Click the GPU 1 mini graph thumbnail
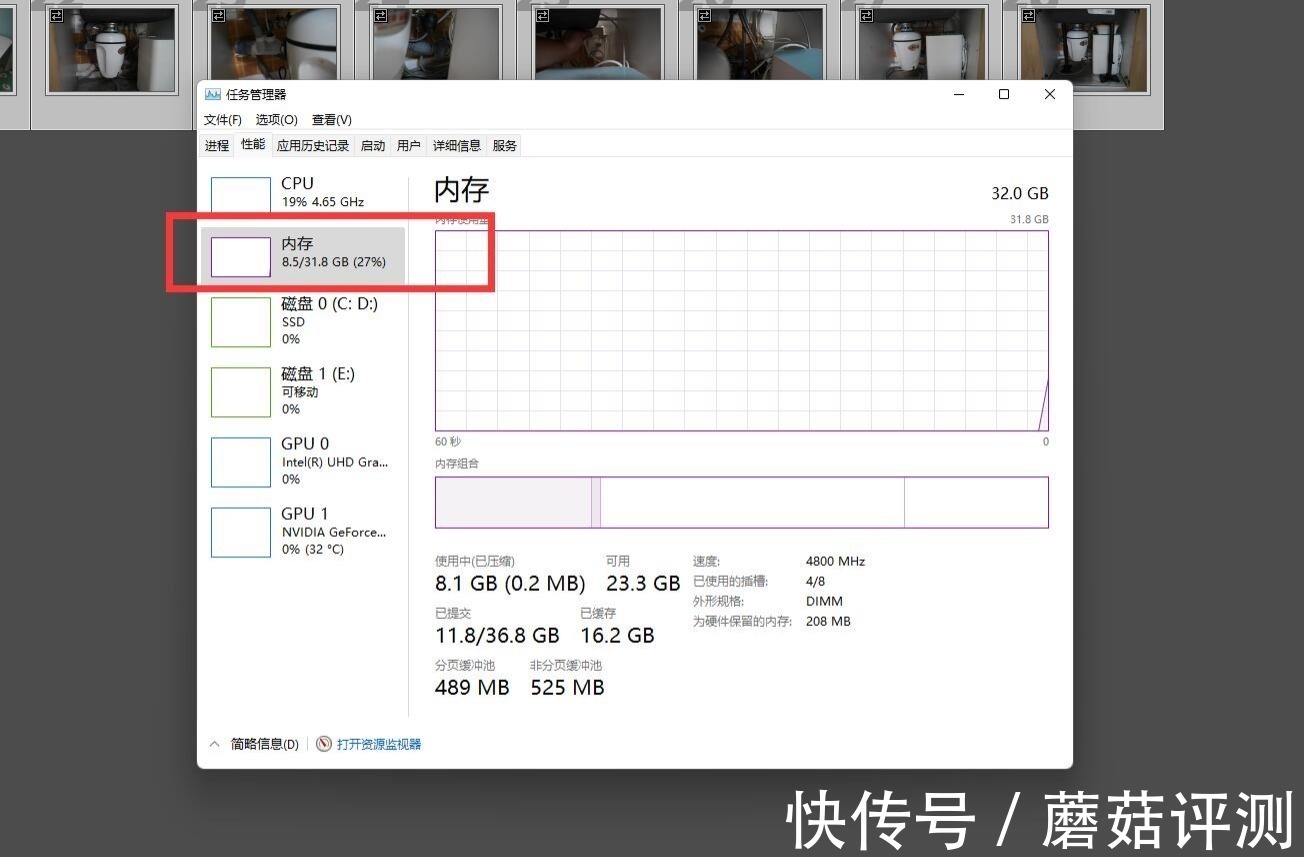1304x857 pixels. click(x=241, y=532)
